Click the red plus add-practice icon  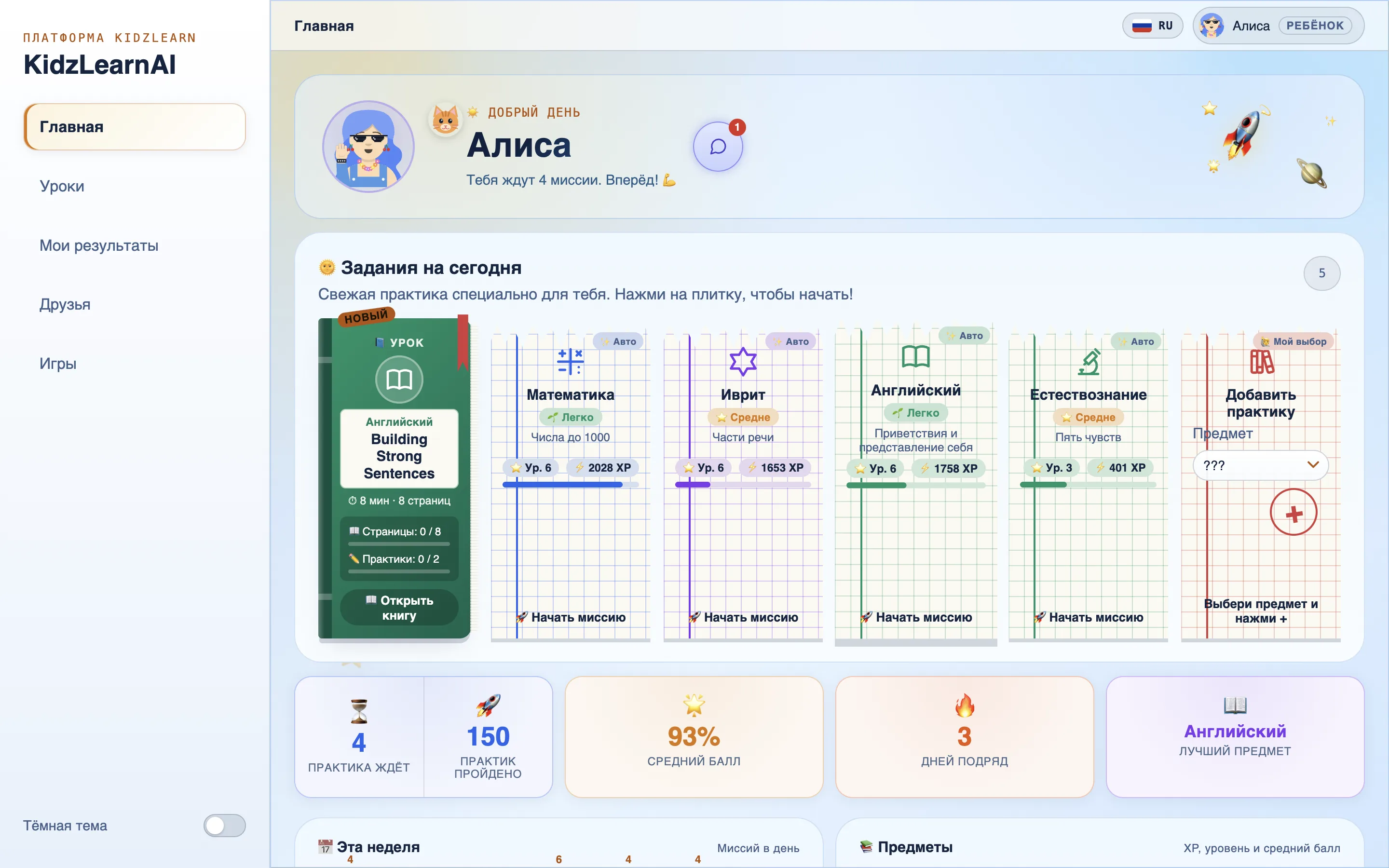tap(1293, 512)
